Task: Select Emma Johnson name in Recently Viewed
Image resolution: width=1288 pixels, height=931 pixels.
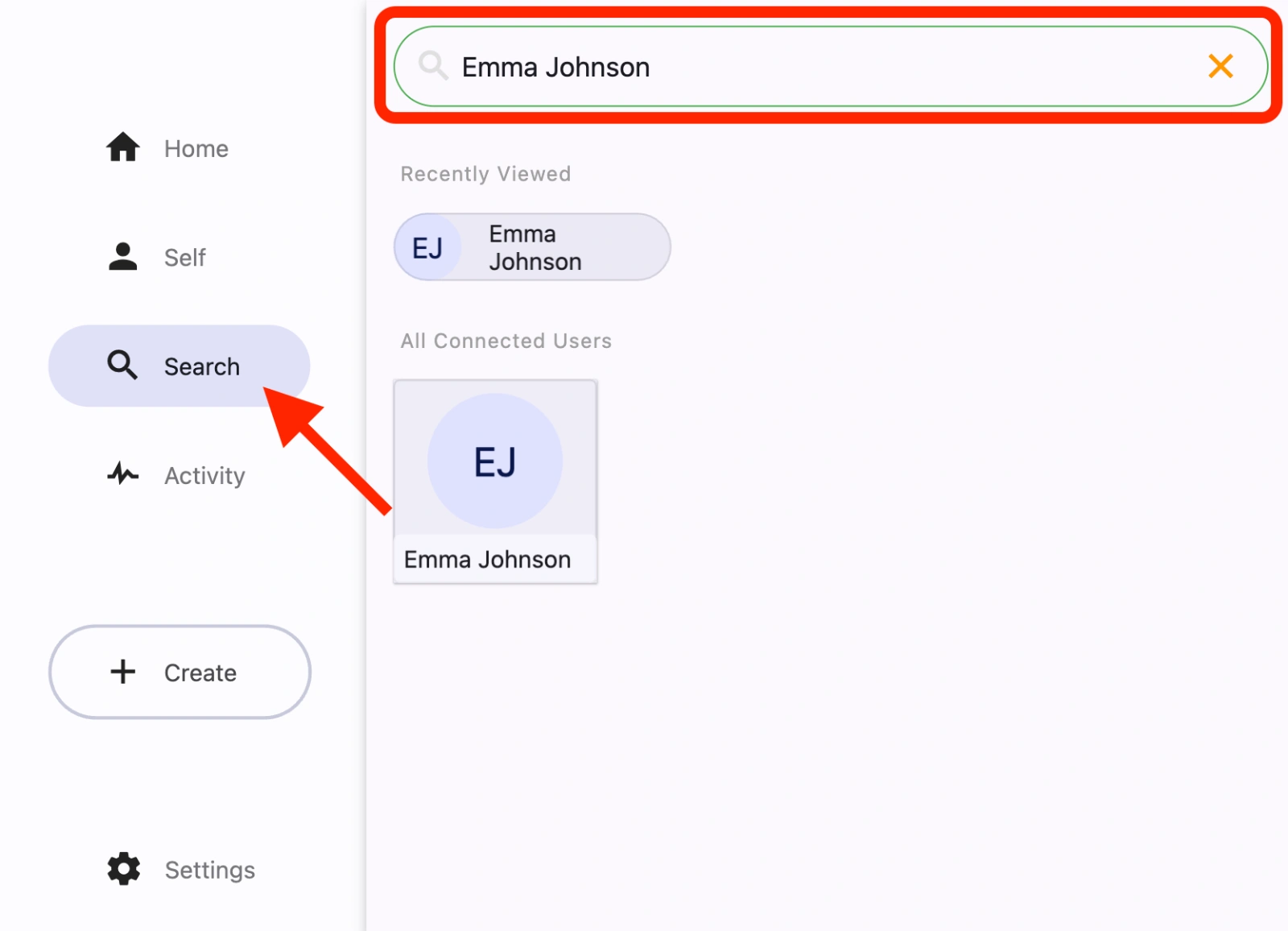Action: point(535,248)
